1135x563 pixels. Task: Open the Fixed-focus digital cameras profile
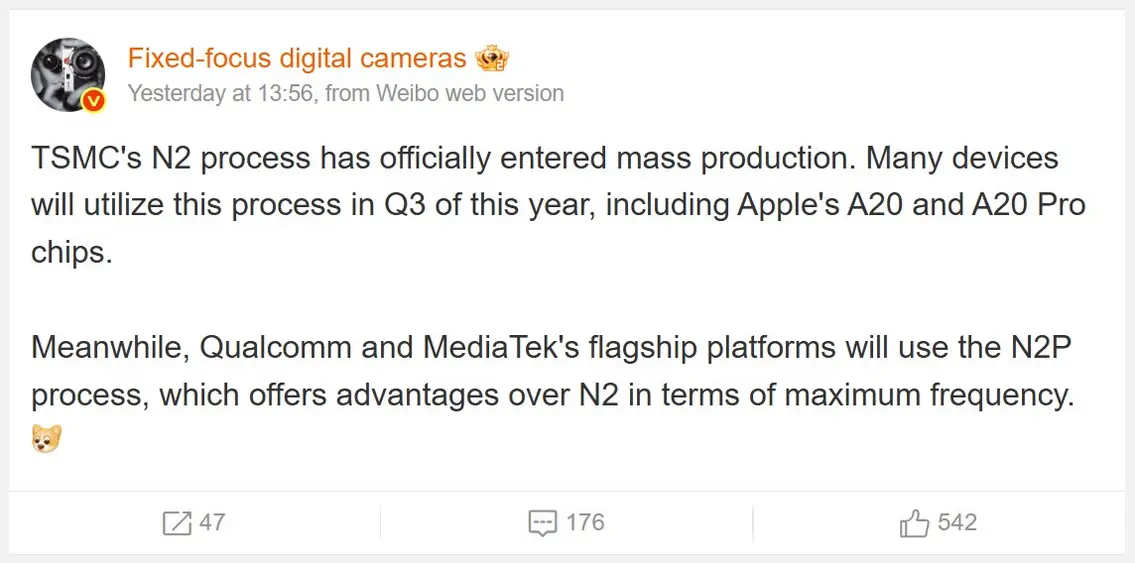(x=297, y=59)
